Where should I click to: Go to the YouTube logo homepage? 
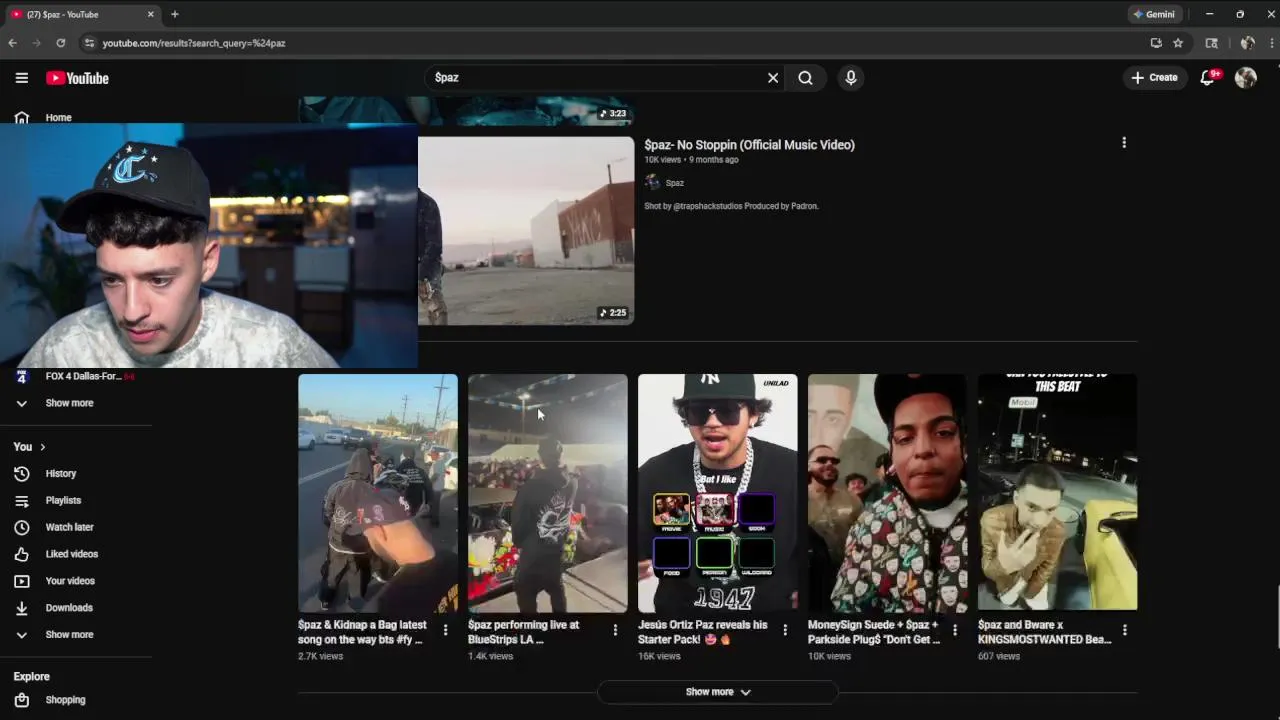pyautogui.click(x=77, y=78)
